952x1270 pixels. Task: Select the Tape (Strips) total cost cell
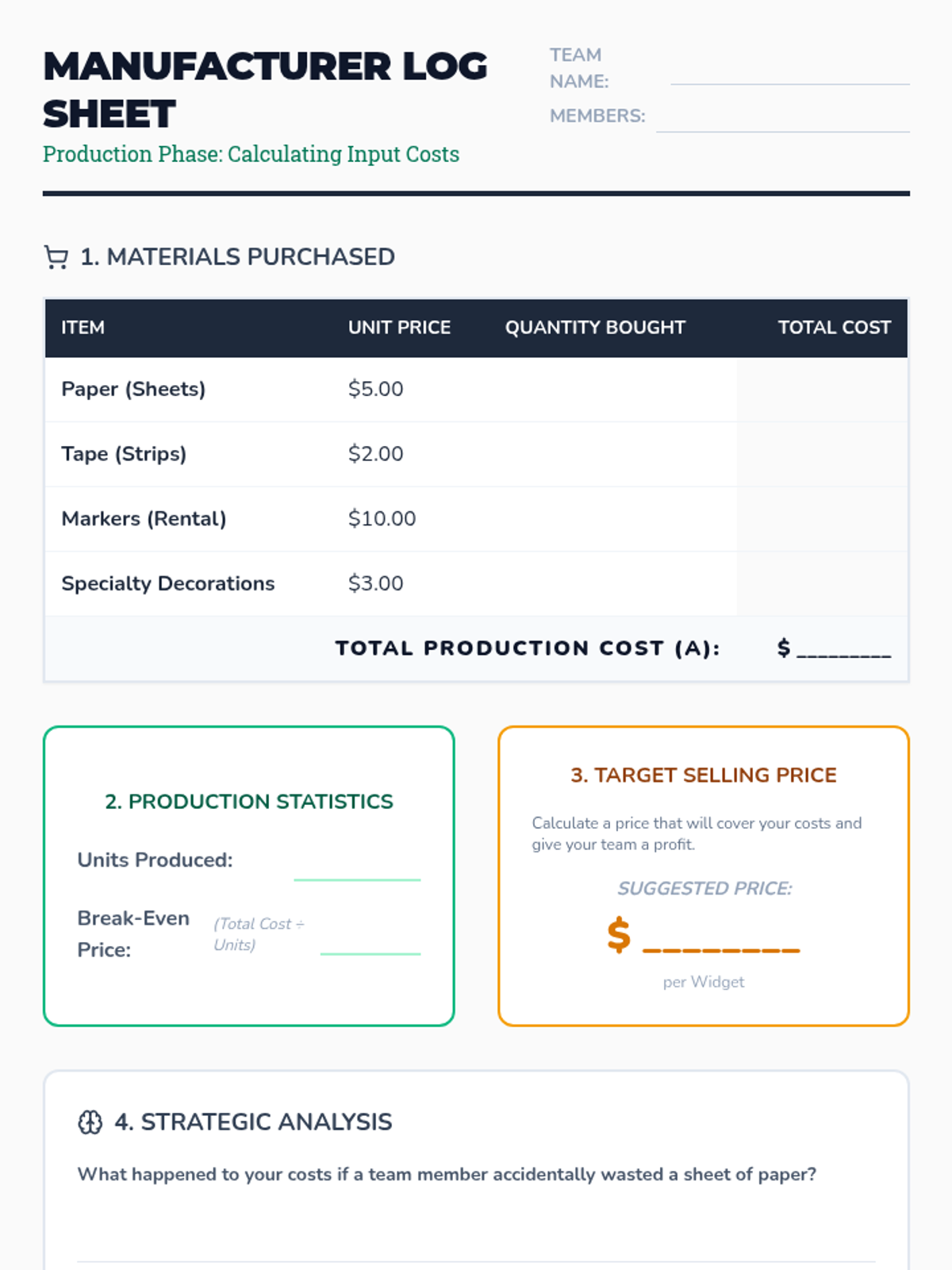822,454
